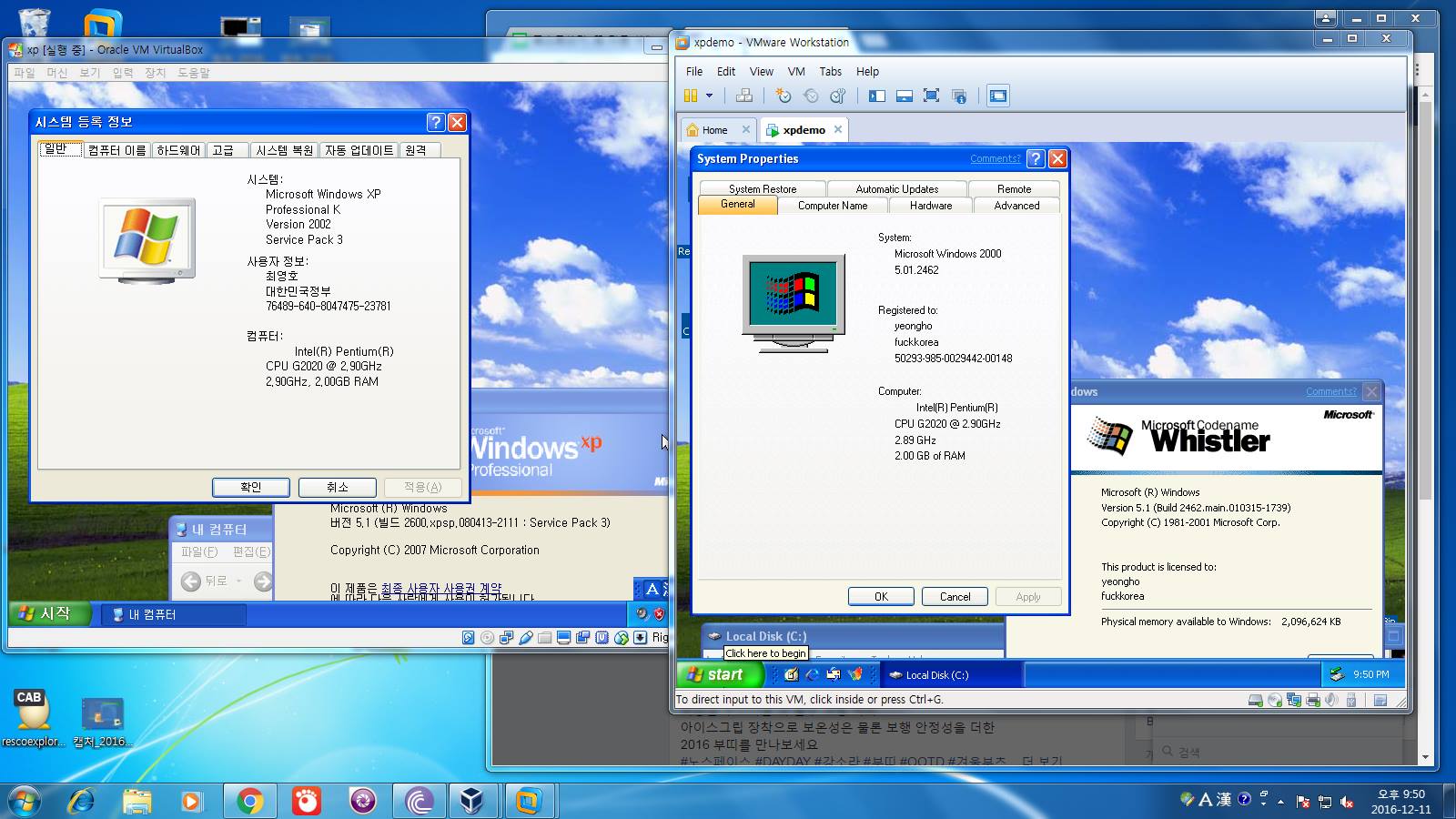1456x819 pixels.
Task: Open Edit menu in VMware Workstation
Action: point(726,71)
